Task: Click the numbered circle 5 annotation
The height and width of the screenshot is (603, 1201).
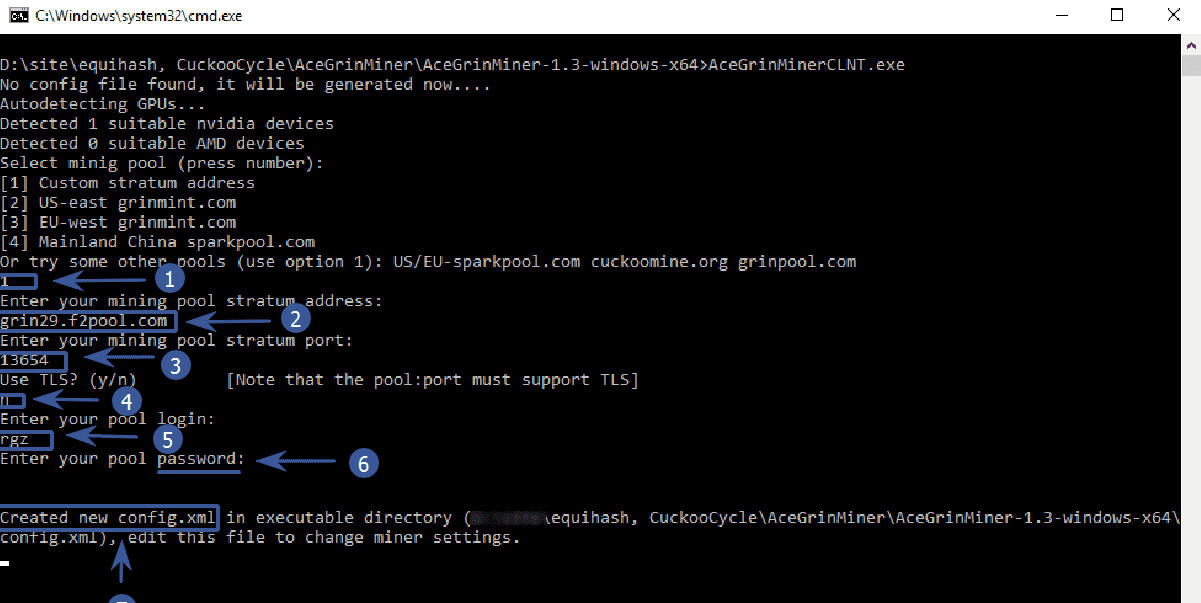Action: 168,437
